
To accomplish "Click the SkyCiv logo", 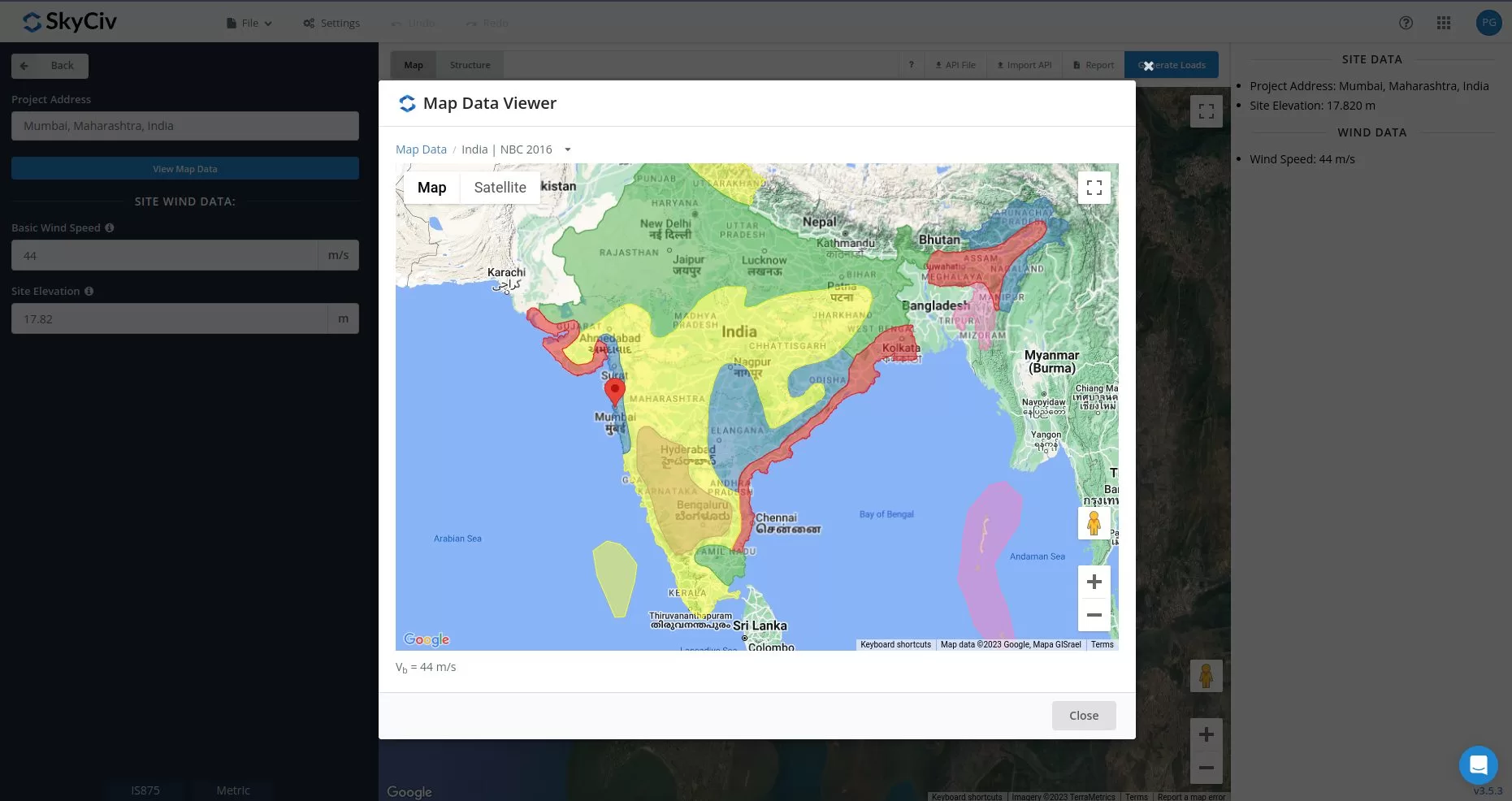I will pyautogui.click(x=69, y=22).
